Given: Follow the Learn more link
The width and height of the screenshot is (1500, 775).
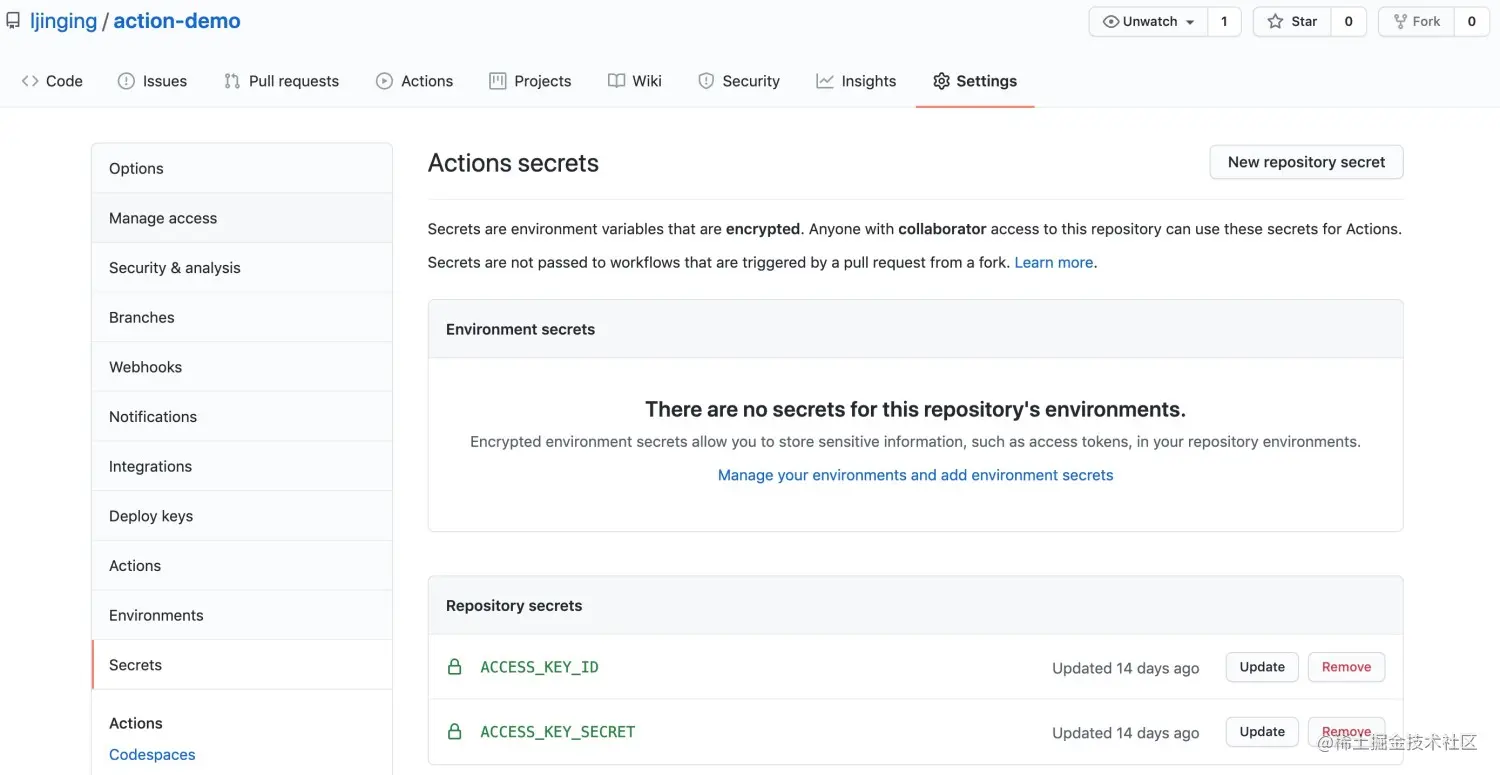Looking at the screenshot, I should coord(1054,262).
